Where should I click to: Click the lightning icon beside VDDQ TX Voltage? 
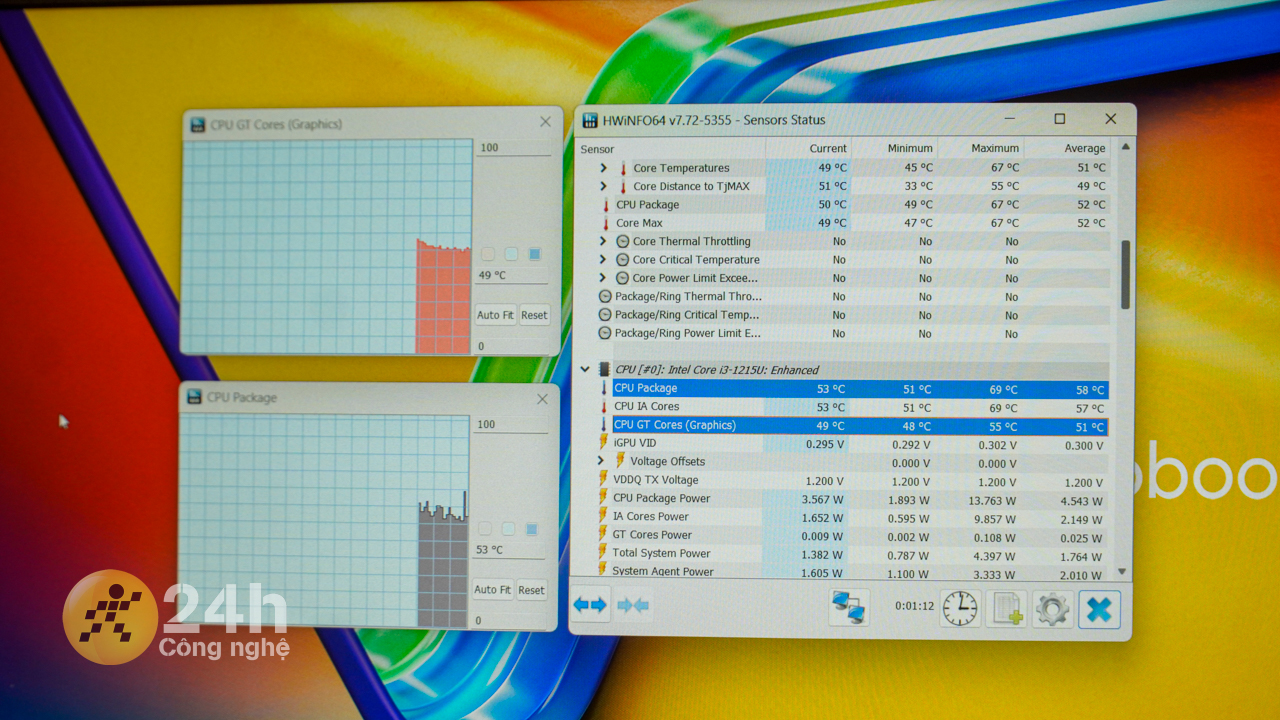click(x=603, y=480)
